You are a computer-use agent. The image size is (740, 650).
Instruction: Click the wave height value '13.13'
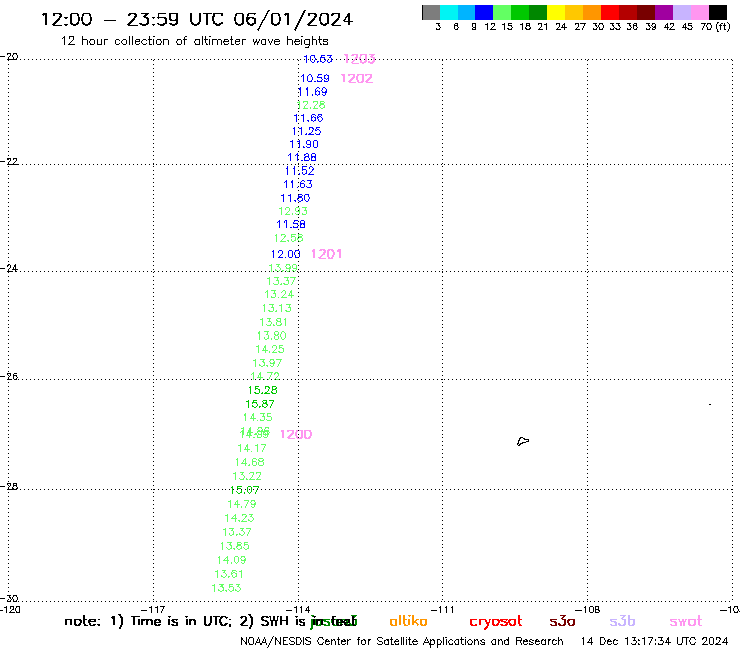tap(277, 308)
